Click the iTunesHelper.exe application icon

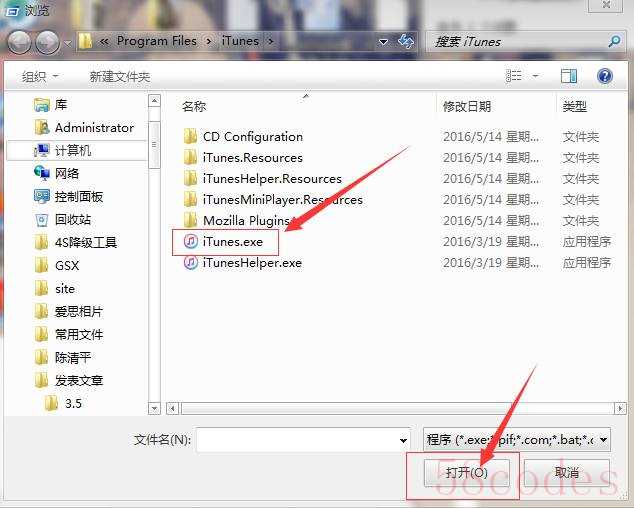pos(190,262)
